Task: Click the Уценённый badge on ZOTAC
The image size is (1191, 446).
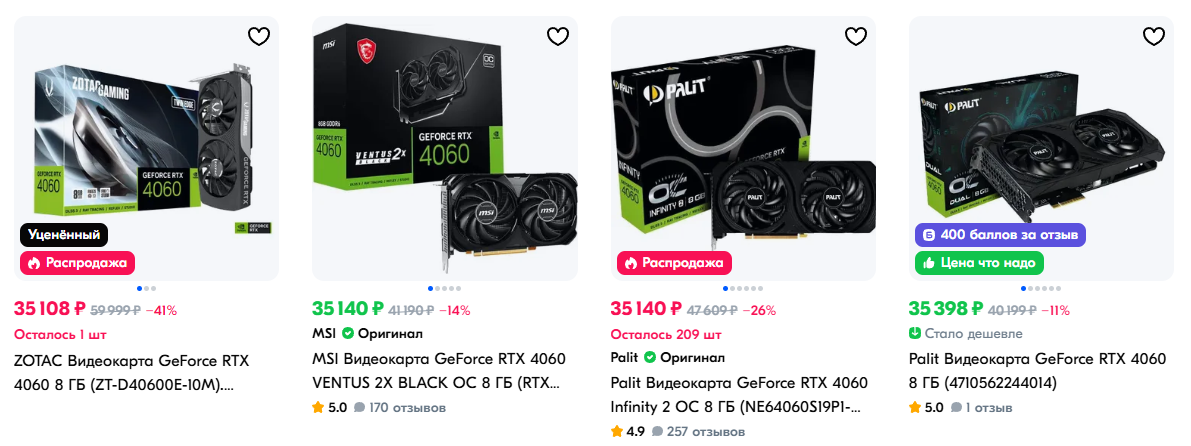Action: [64, 235]
